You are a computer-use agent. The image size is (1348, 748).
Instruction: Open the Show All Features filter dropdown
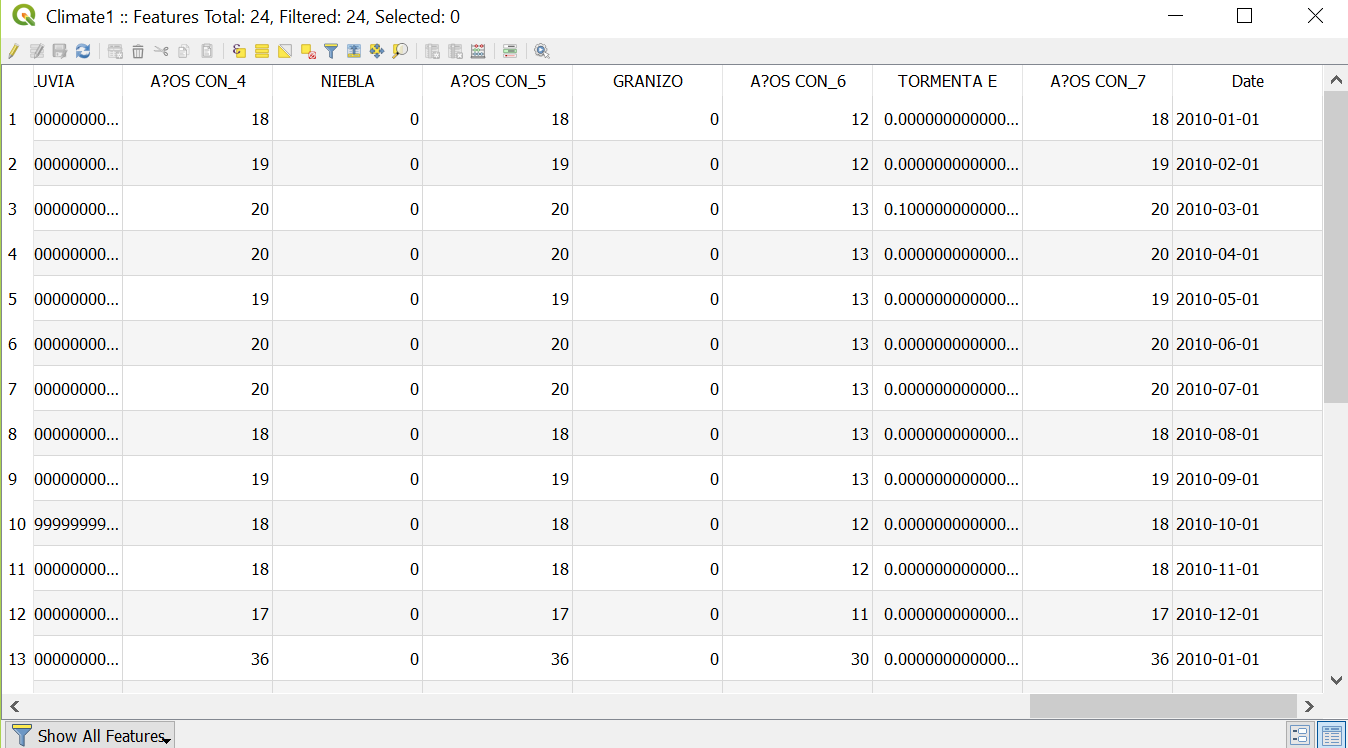[x=91, y=735]
